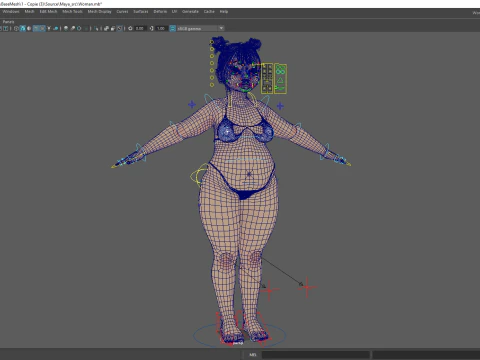Open the Mesh Display menu

(99, 11)
